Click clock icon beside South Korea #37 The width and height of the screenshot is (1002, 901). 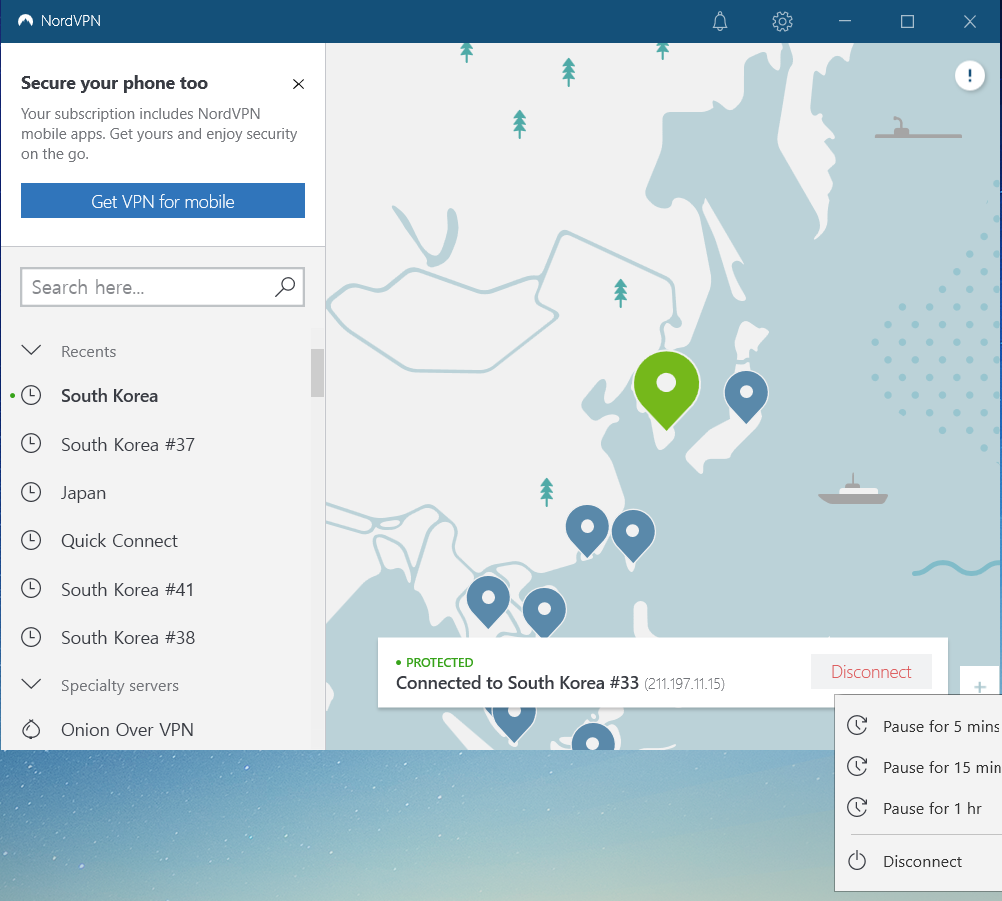(31, 443)
